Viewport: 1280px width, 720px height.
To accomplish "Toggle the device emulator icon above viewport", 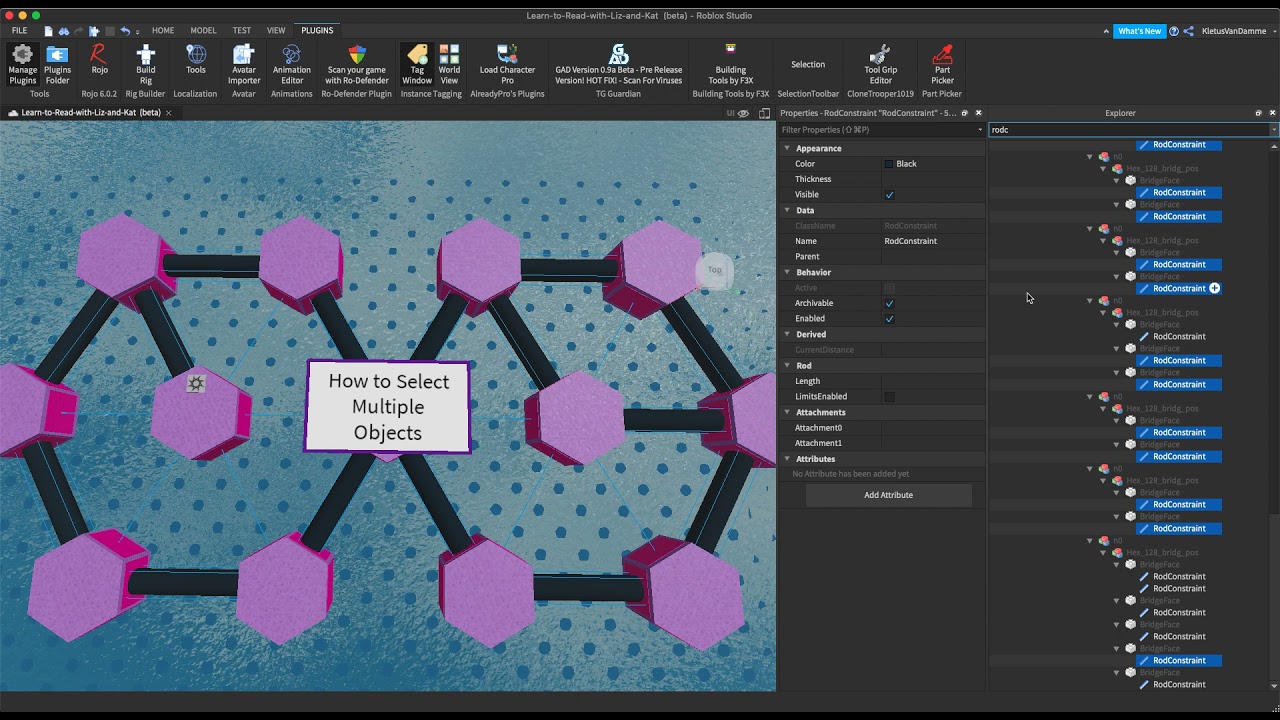I will (765, 113).
